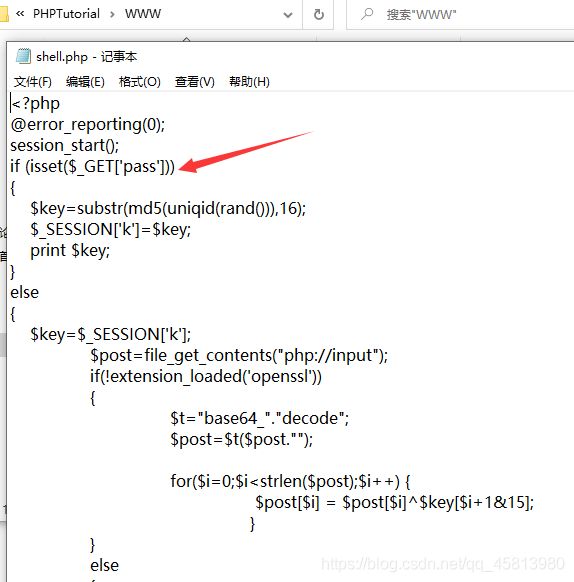The width and height of the screenshot is (574, 582).
Task: Click the Notepad icon in shell.php title bar
Action: tap(23, 56)
